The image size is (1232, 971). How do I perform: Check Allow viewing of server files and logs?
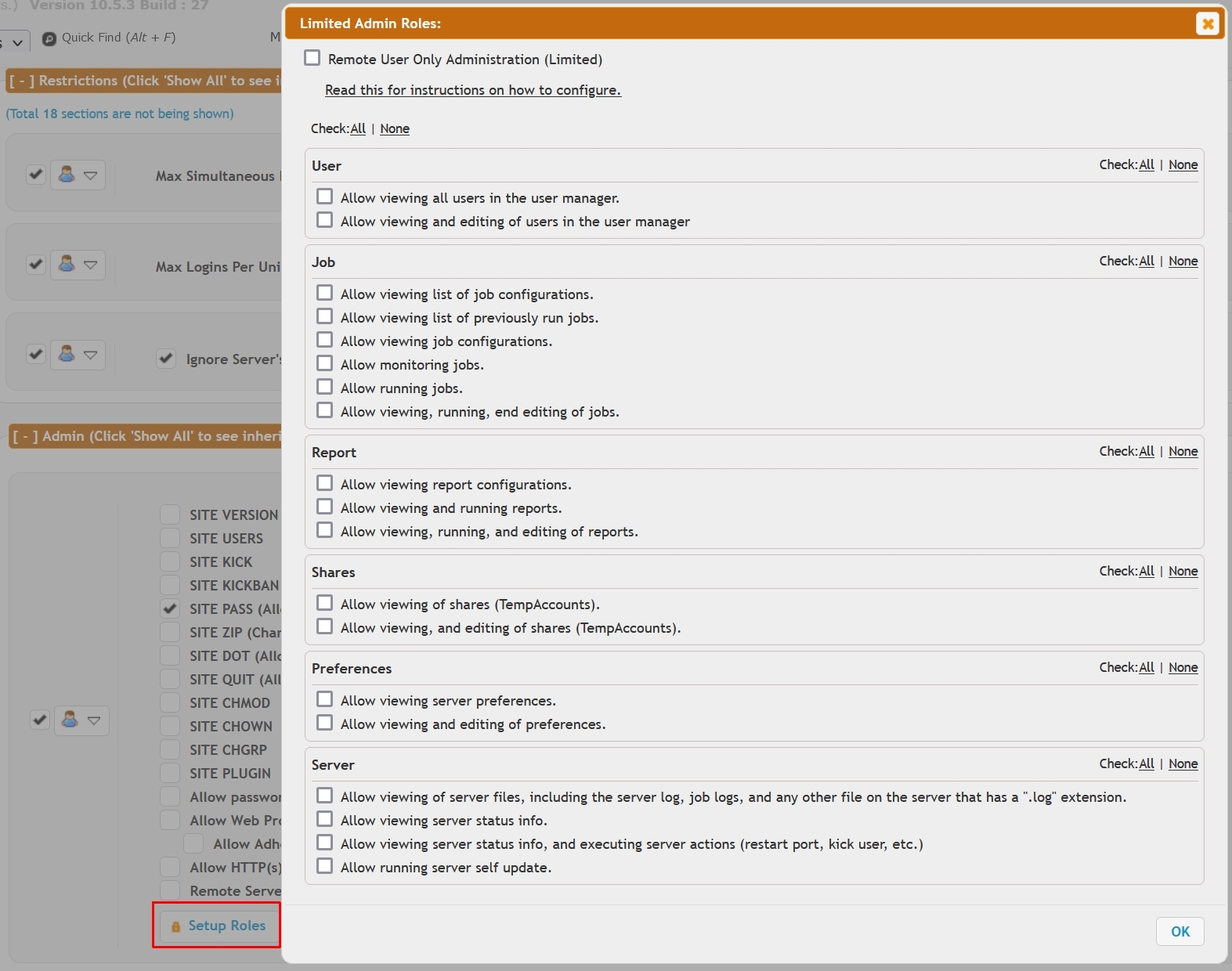[325, 796]
